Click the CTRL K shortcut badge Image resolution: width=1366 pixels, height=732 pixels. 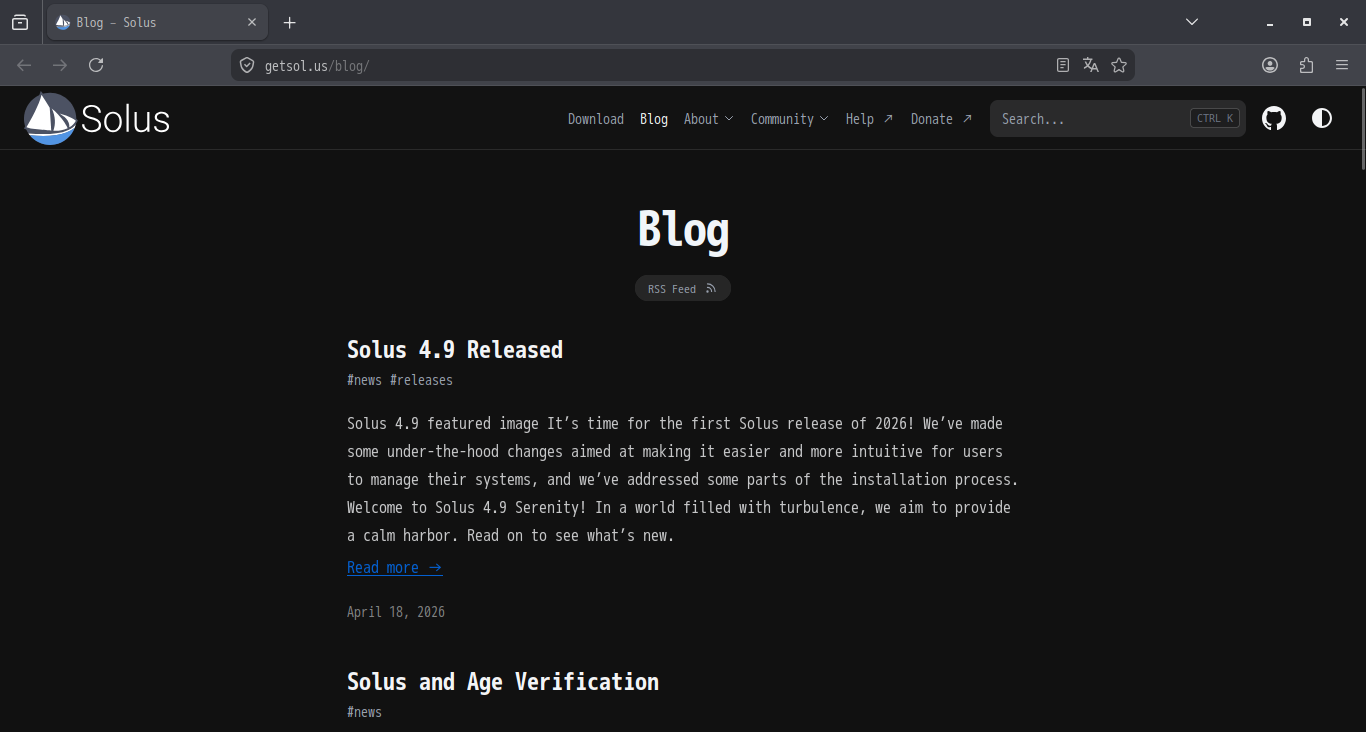1215,119
